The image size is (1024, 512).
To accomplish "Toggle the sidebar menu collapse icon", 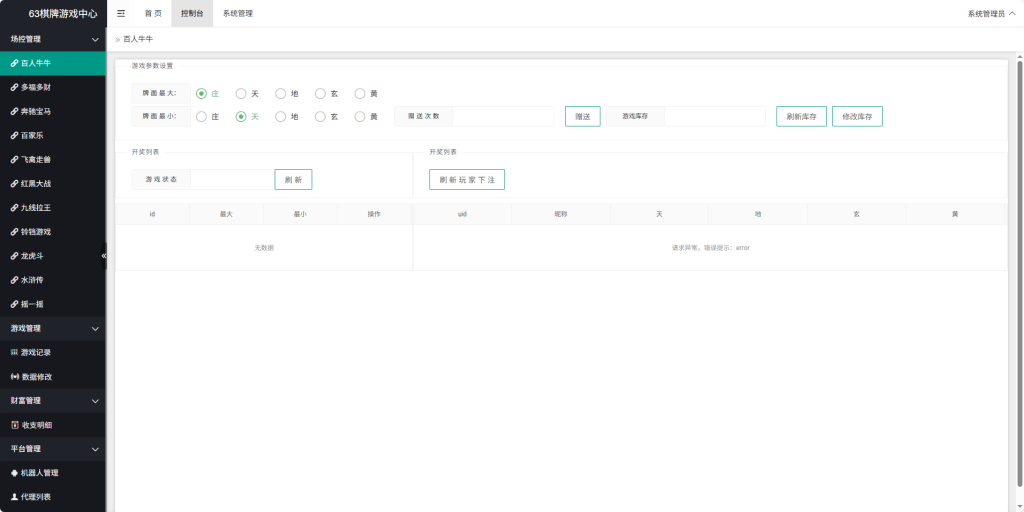I will [x=121, y=13].
